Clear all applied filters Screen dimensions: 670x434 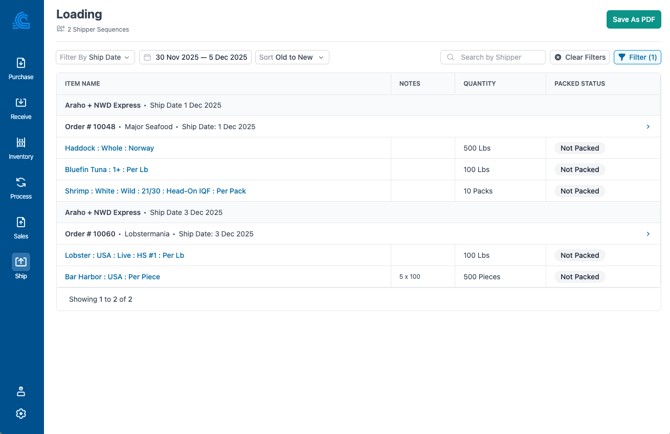pos(580,57)
